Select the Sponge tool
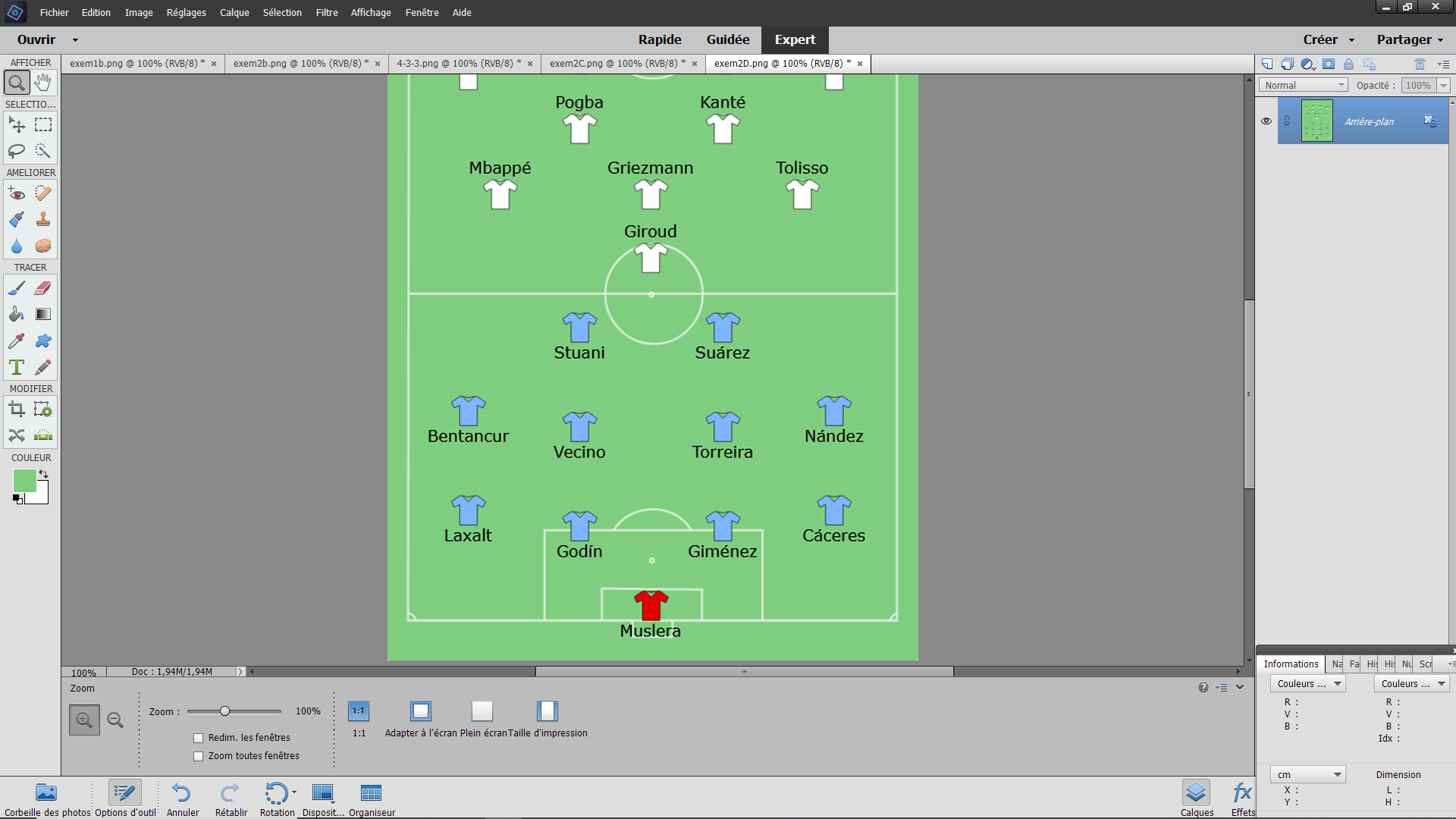This screenshot has width=1456, height=819. click(x=43, y=246)
